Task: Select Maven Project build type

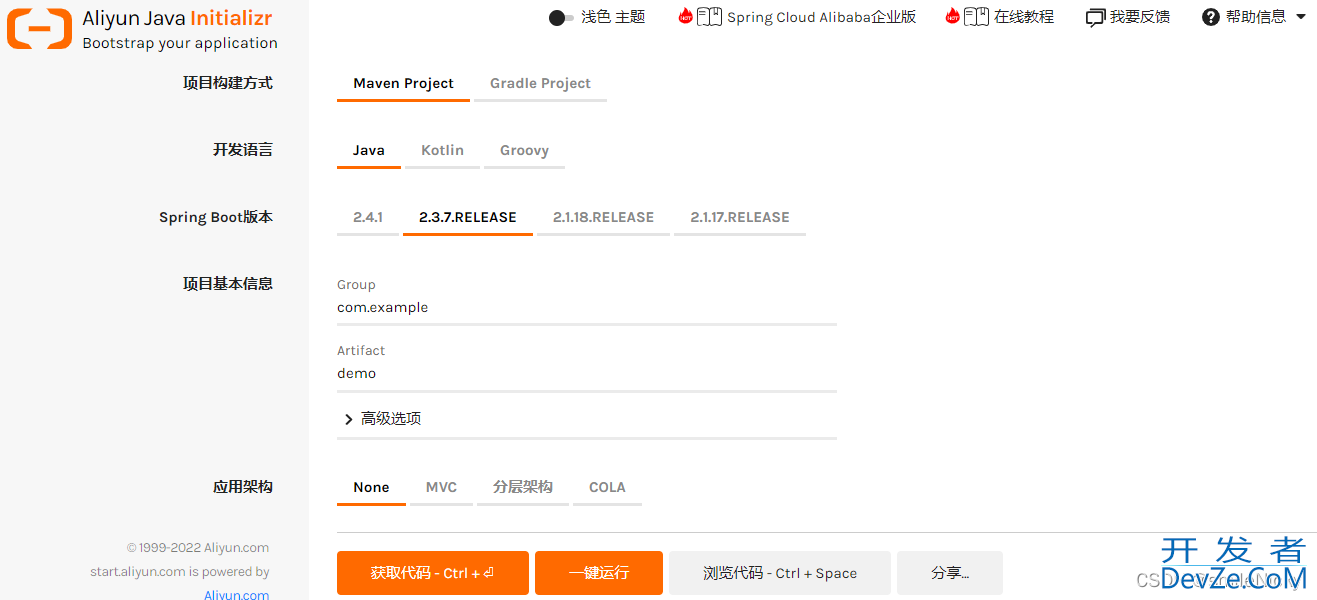Action: pyautogui.click(x=403, y=83)
